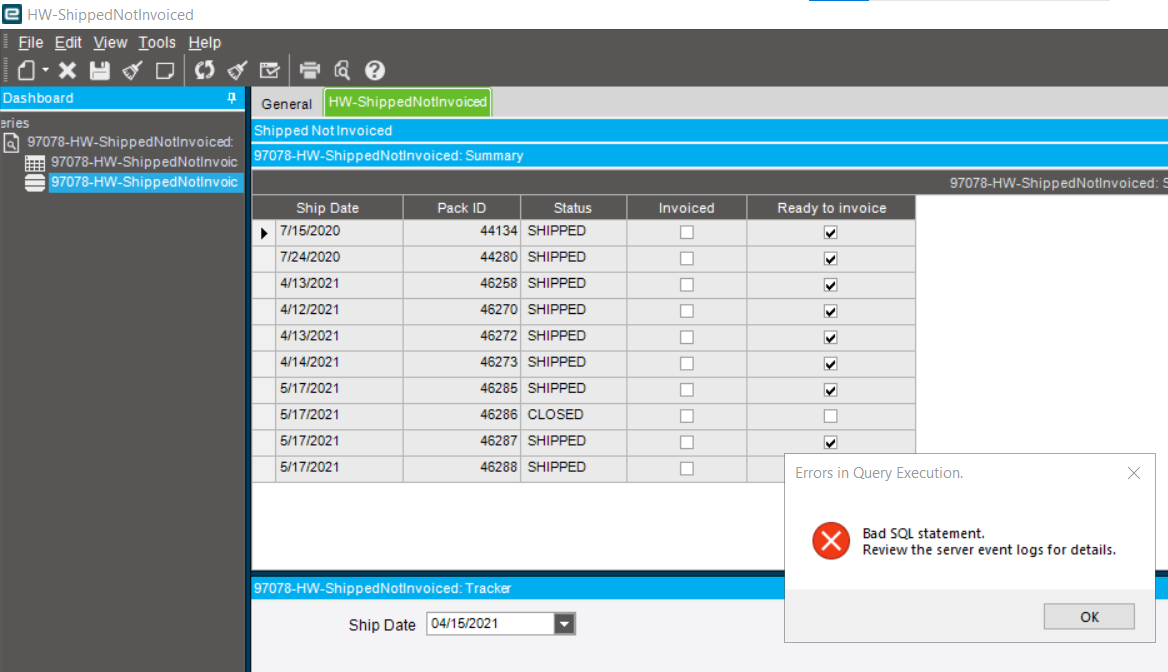
Task: Open the New icon dropdown arrow
Action: (x=45, y=70)
